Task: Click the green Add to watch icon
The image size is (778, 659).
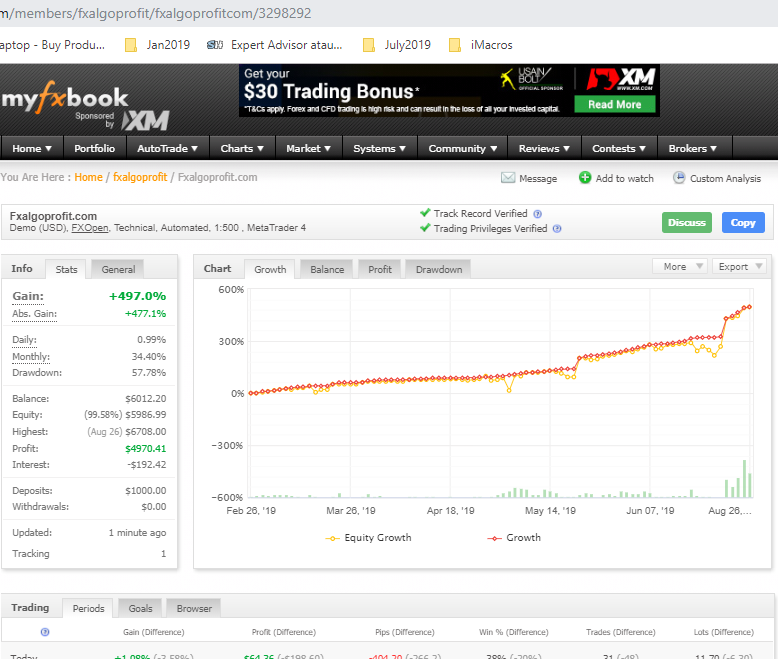Action: [585, 178]
